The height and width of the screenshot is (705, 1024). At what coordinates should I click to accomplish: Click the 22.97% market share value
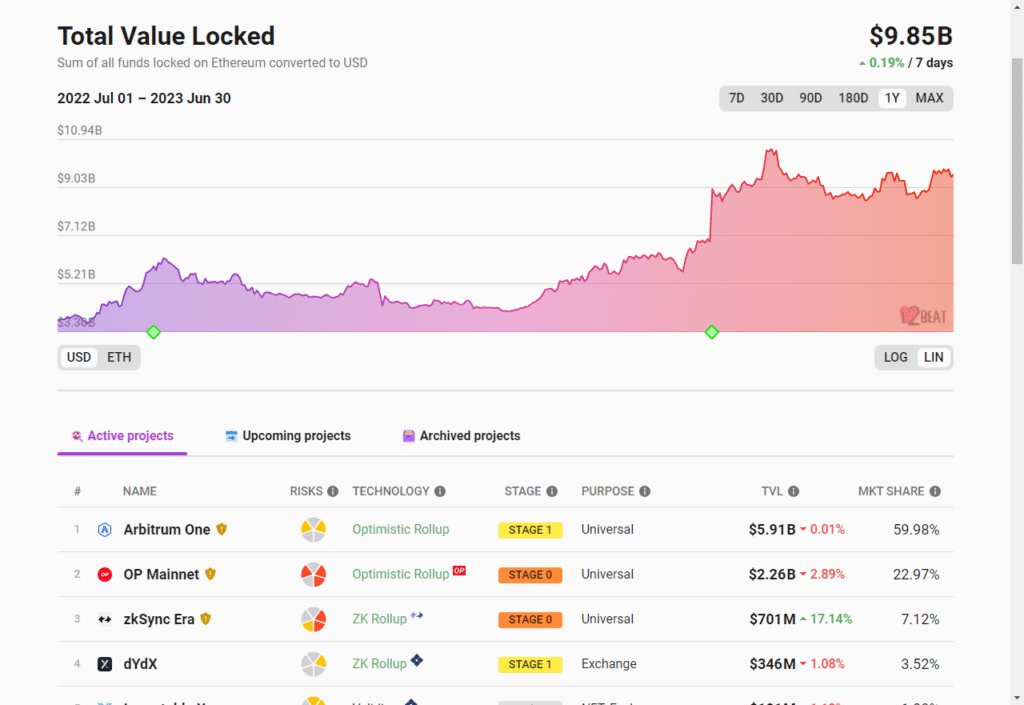pos(916,574)
